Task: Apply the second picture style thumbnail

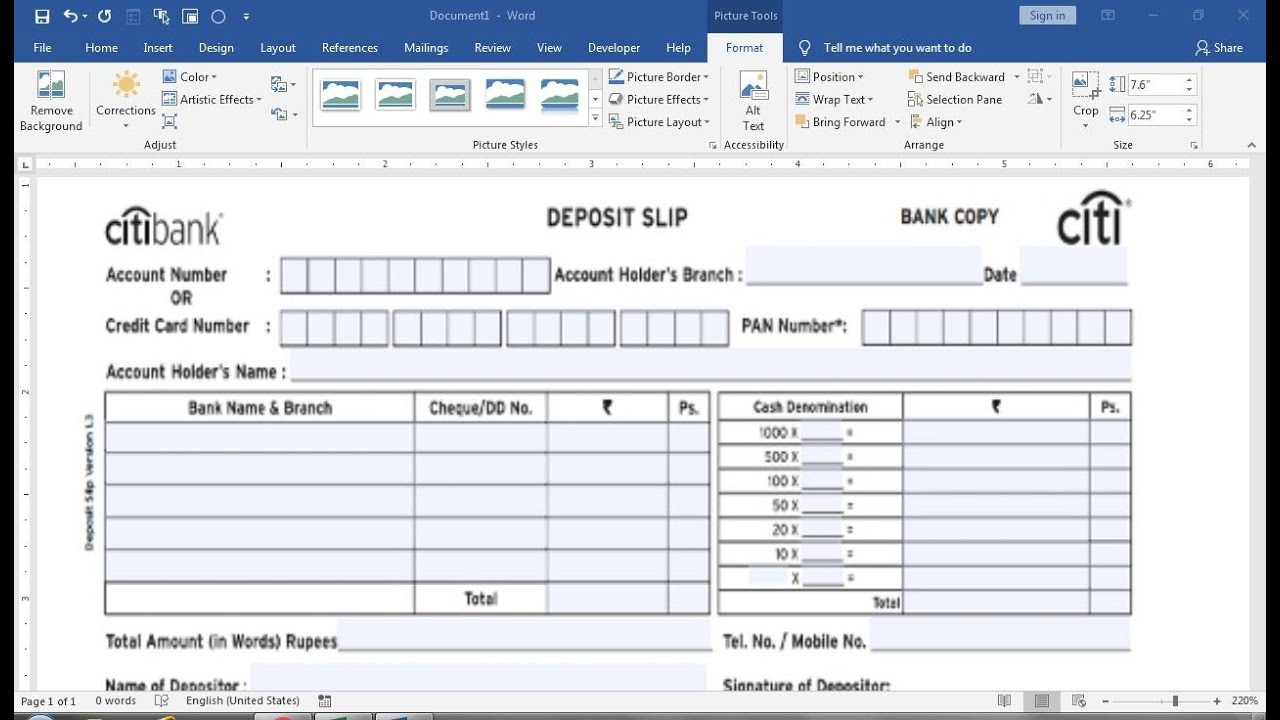Action: point(395,94)
